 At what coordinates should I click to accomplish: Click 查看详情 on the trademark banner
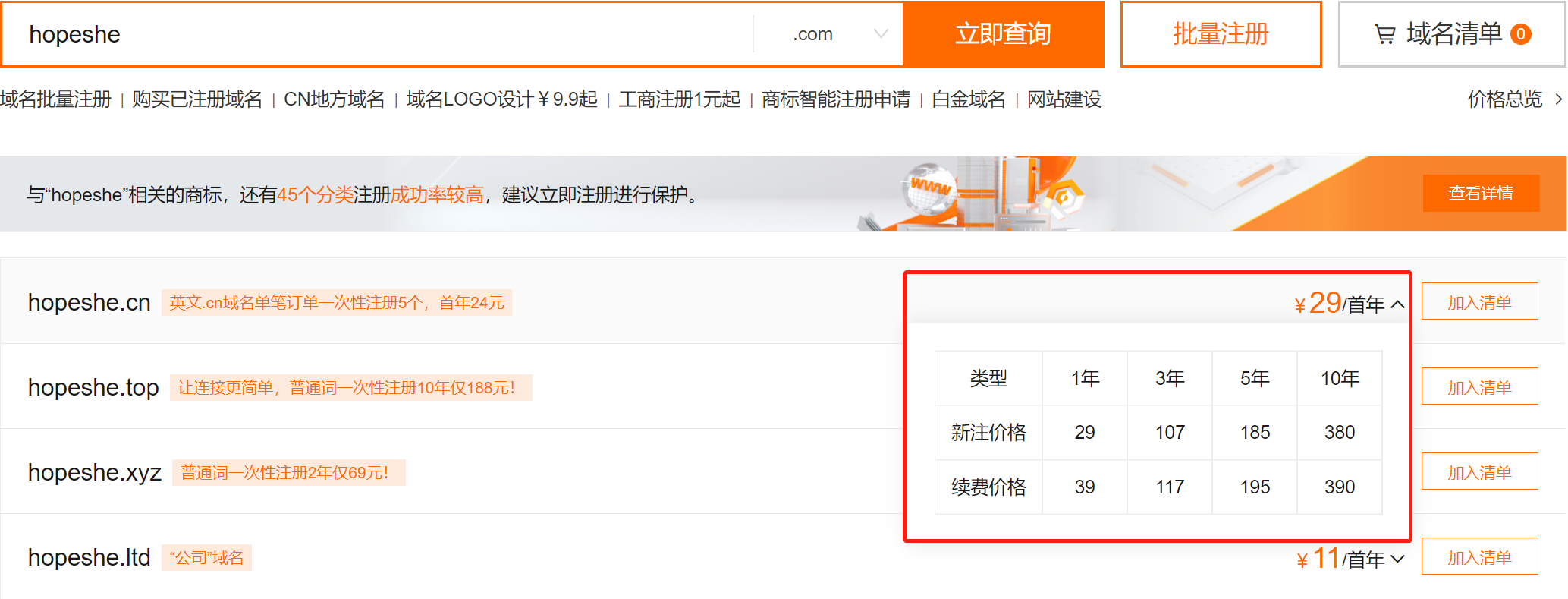coord(1481,193)
